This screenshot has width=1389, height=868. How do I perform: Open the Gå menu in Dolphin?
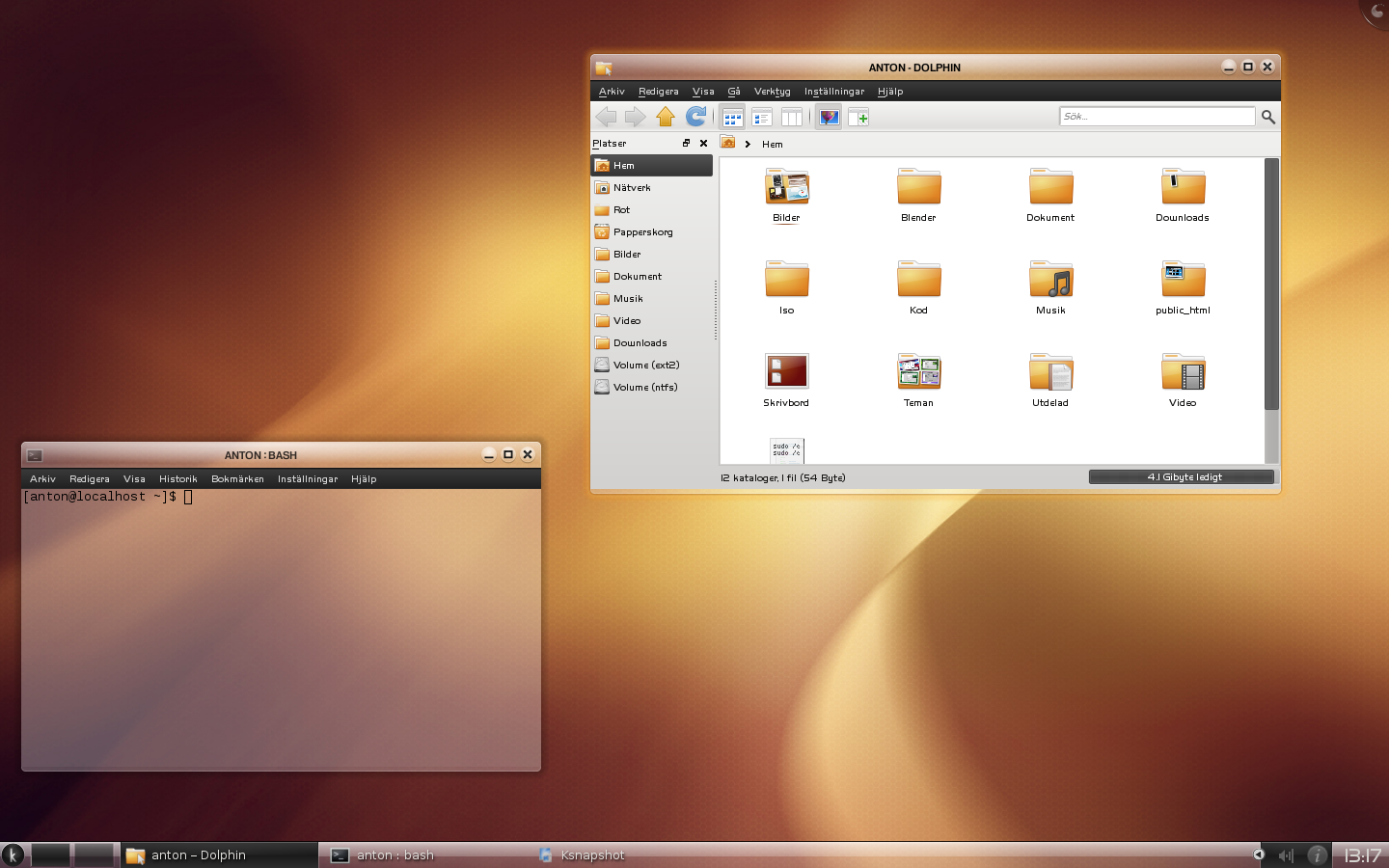[734, 92]
